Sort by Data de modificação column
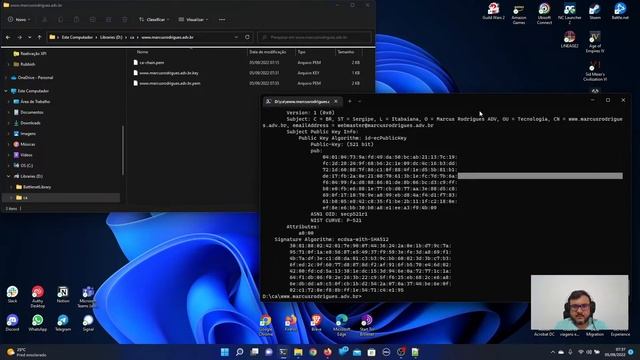Viewport: 640px width, 360px height. 268,52
